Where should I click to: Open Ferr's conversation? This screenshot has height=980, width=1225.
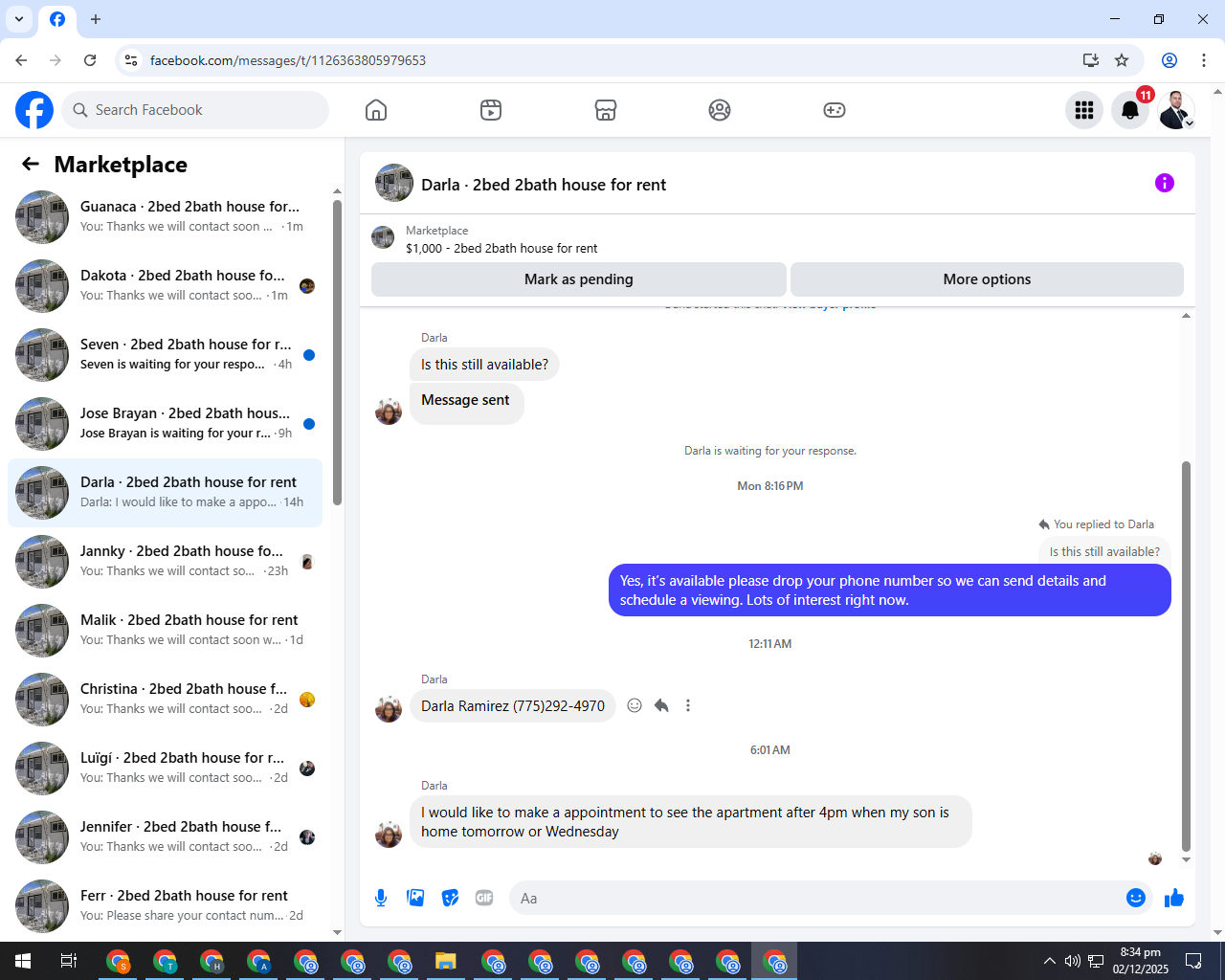coord(165,906)
